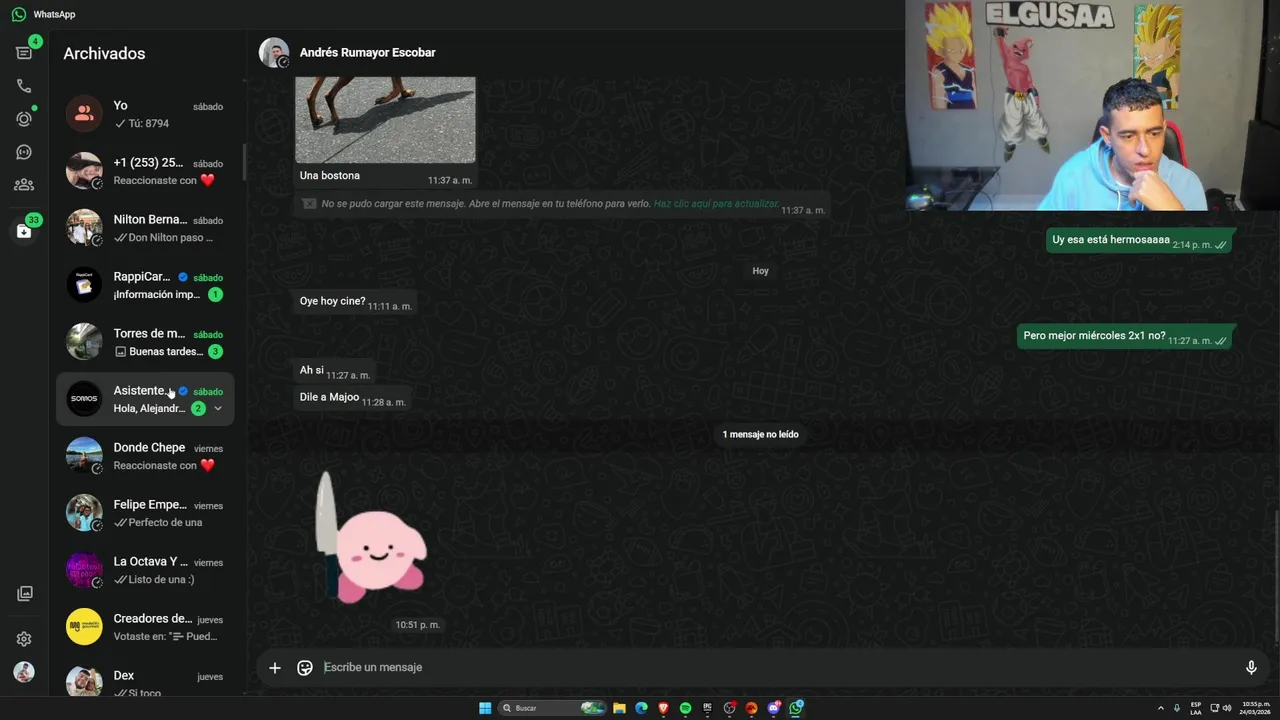
Task: Click the taskbar clock showing 10:55 p. m.
Action: pos(1255,708)
